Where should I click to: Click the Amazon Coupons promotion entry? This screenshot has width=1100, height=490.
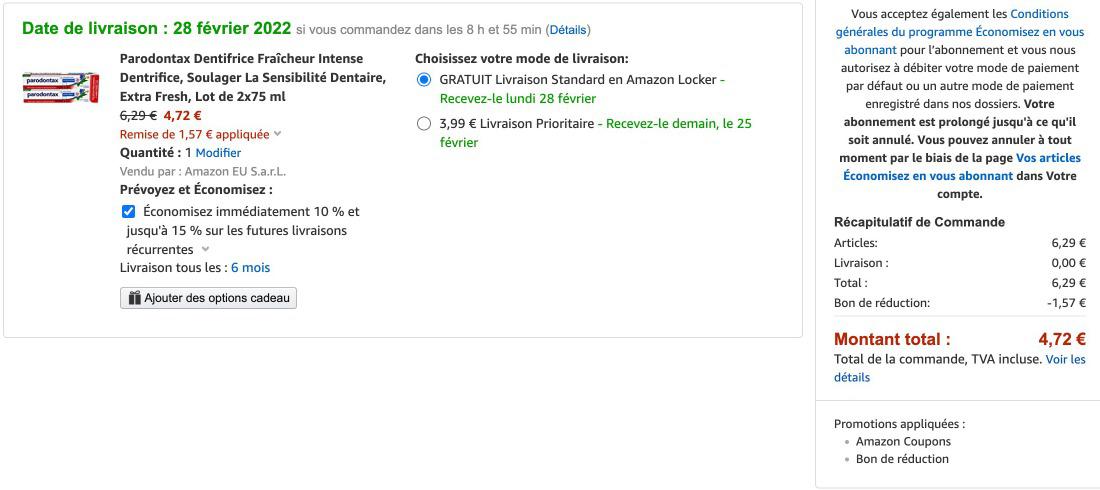903,441
